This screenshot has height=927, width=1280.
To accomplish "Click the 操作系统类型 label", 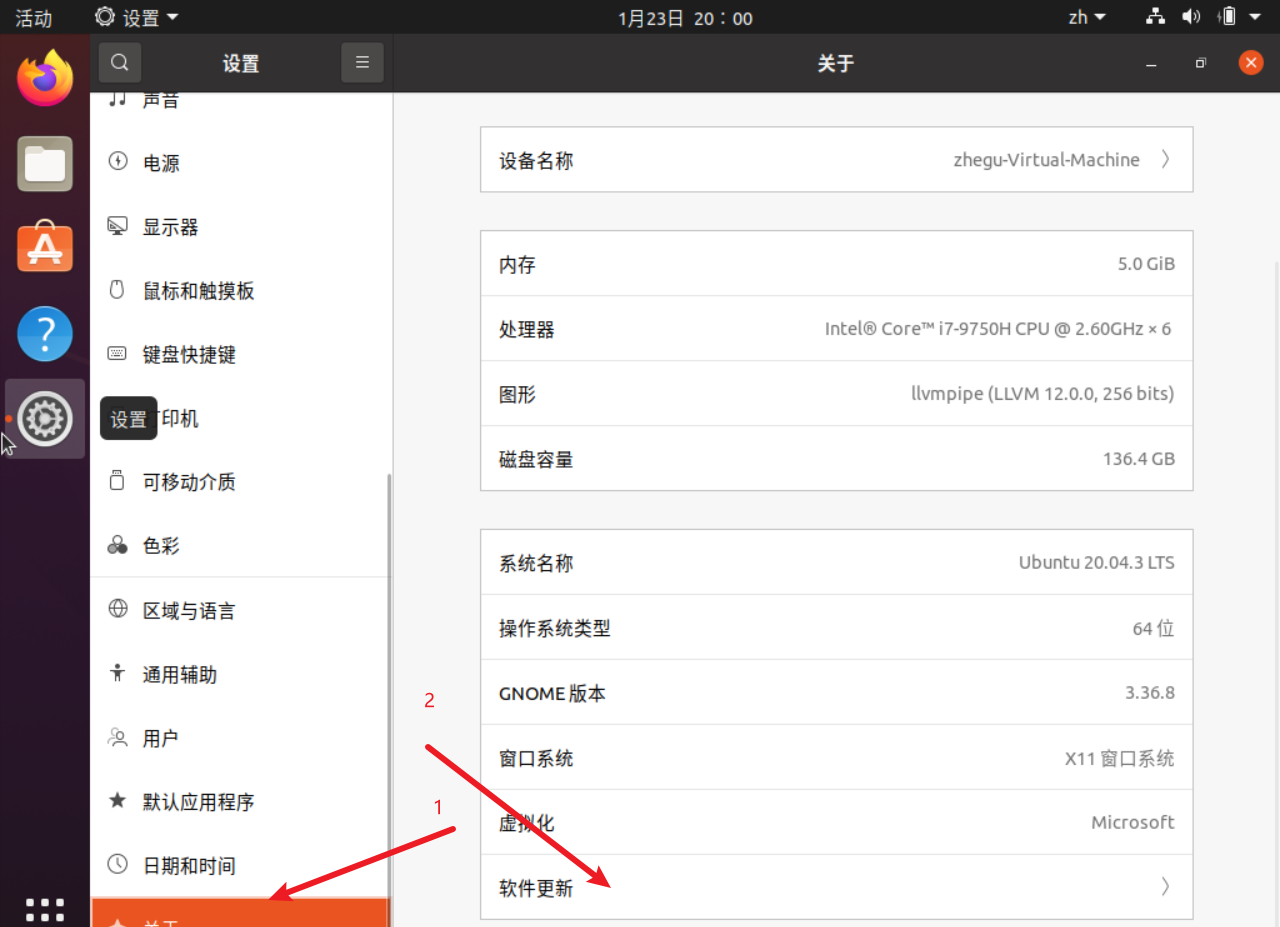I will [x=554, y=628].
